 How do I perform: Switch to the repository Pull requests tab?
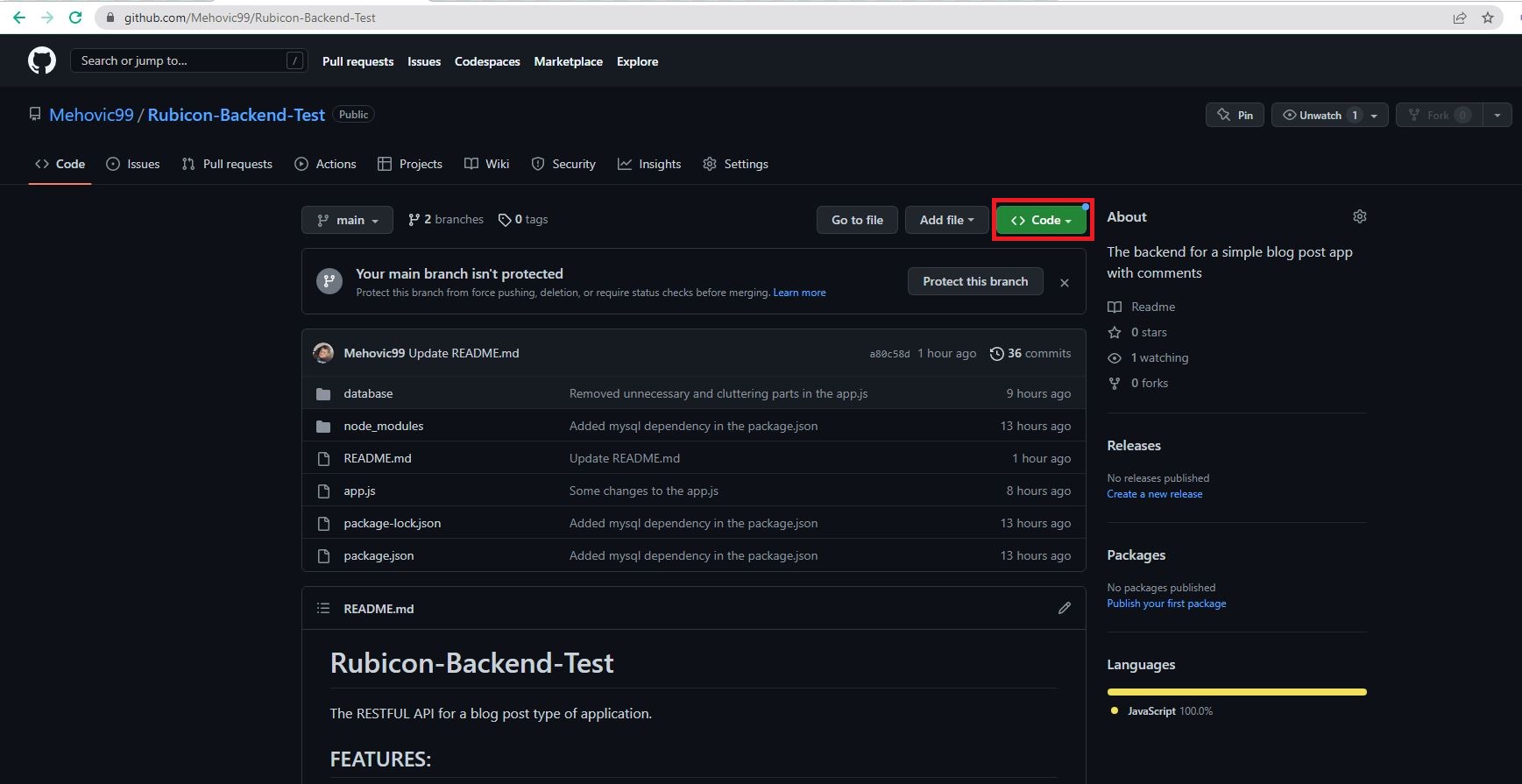coord(227,164)
